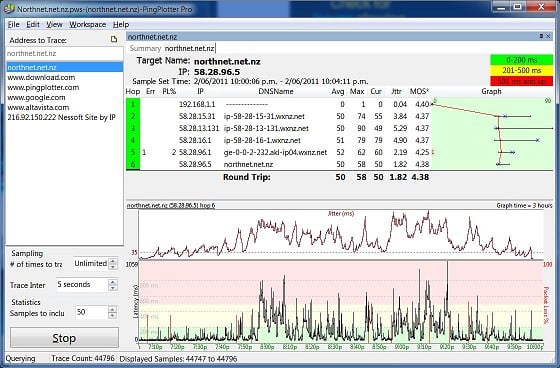Switch to the Summary tab

[145, 48]
